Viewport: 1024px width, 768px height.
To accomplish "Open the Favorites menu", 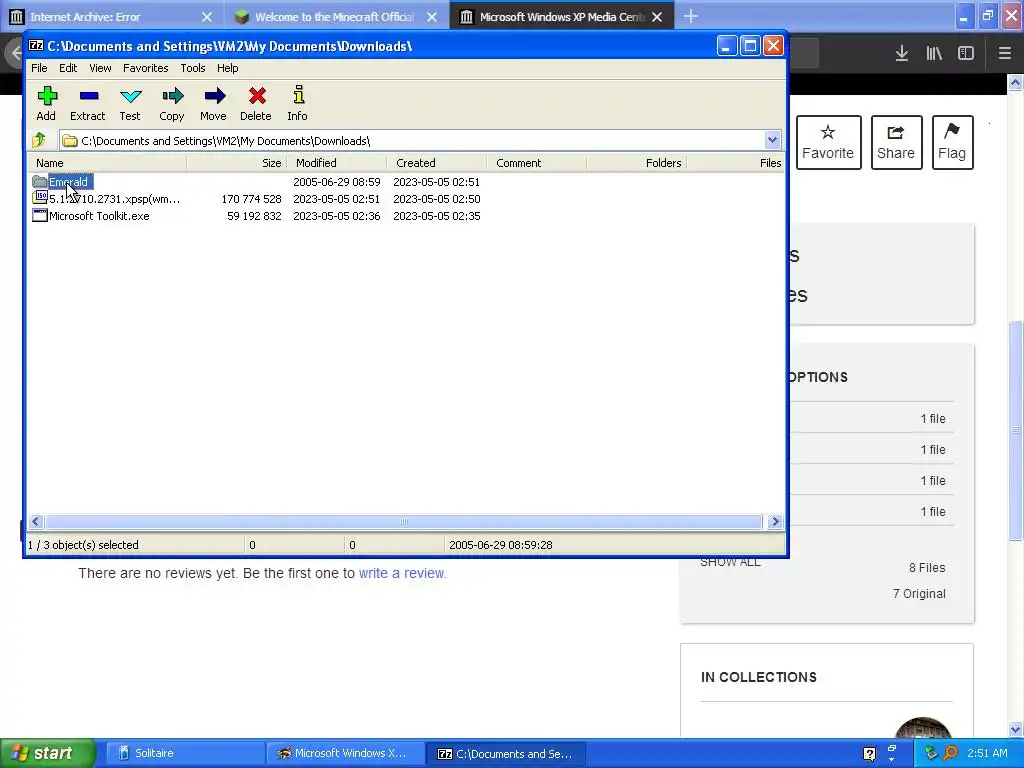I will (x=146, y=68).
